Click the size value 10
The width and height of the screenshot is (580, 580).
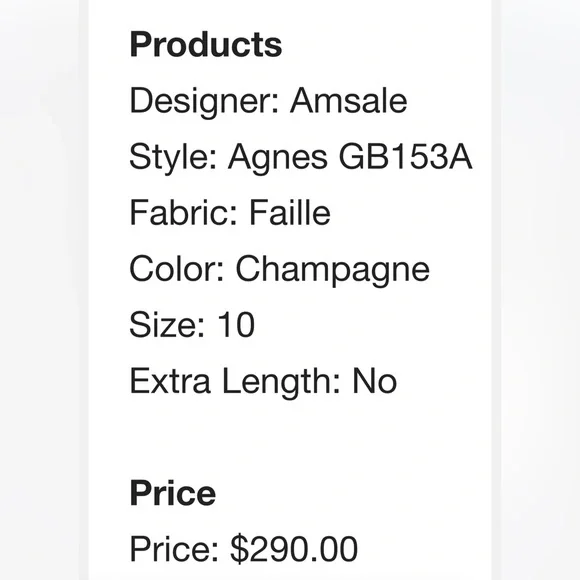[x=236, y=325]
